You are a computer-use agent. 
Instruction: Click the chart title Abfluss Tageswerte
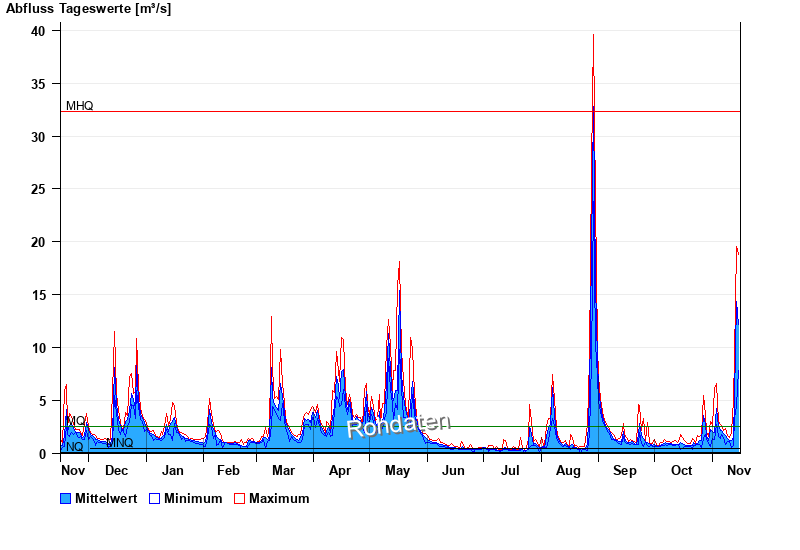[88, 8]
